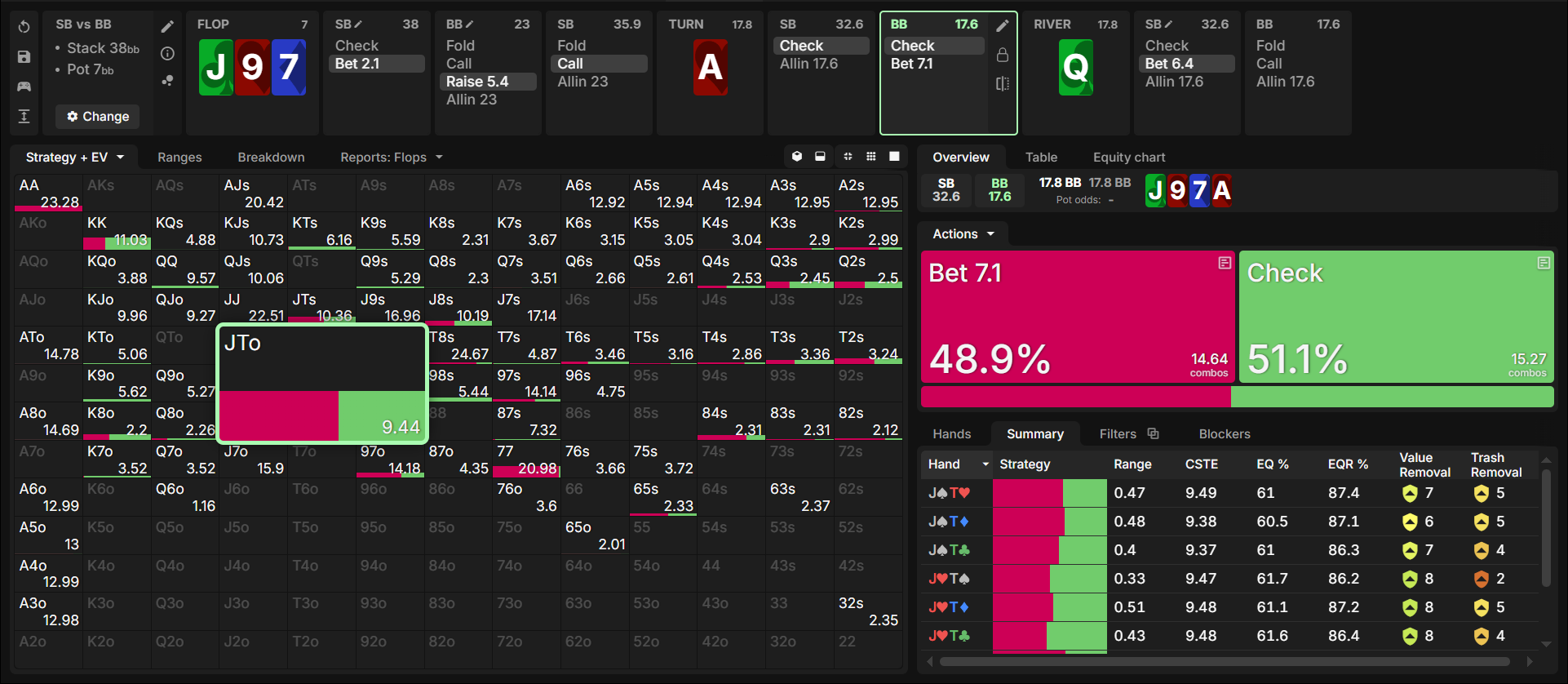
Task: Click the collapse-height icon below the gamepad
Action: click(x=24, y=116)
